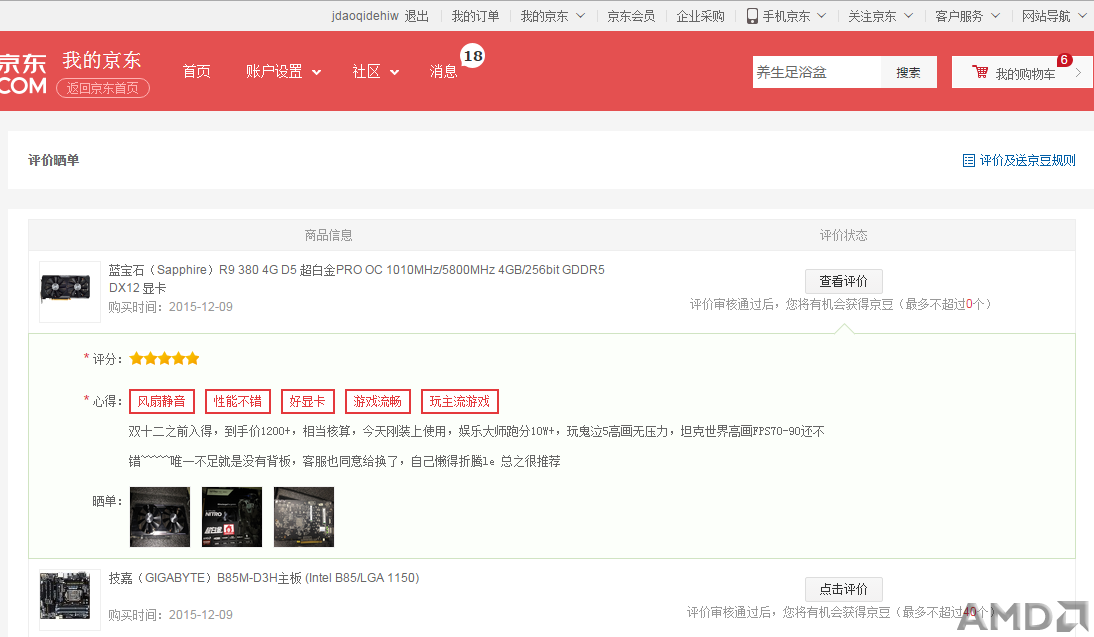
Task: Click the 查看评价 button
Action: coord(844,281)
